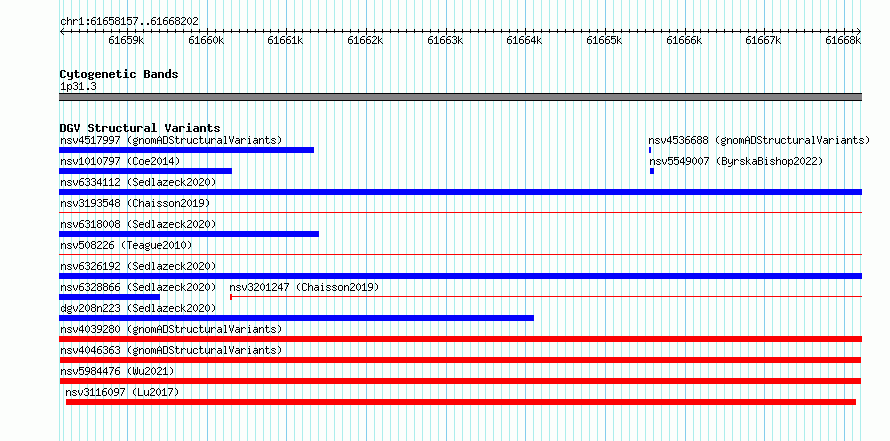Click the DGV Structural Variants track title
890x441 pixels.
pos(140,128)
